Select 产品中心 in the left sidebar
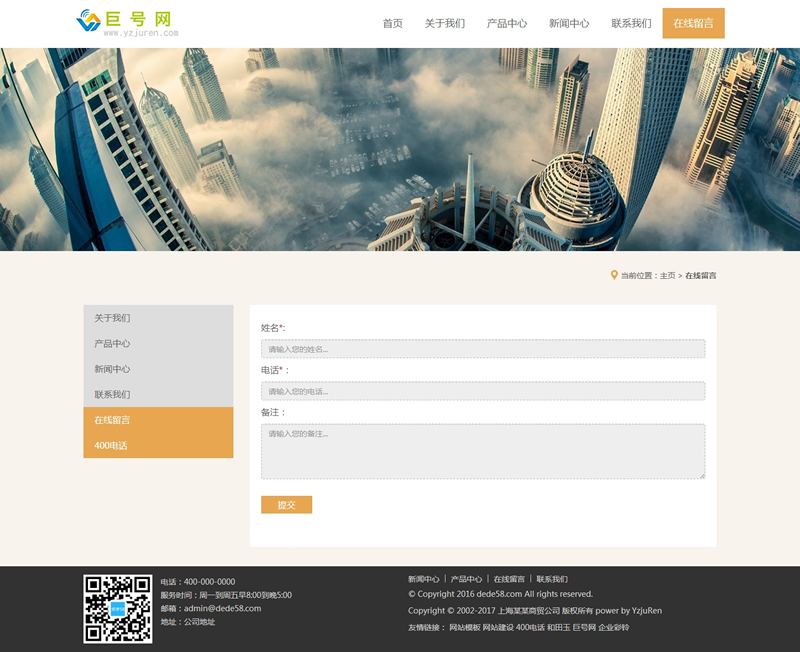 [112, 344]
